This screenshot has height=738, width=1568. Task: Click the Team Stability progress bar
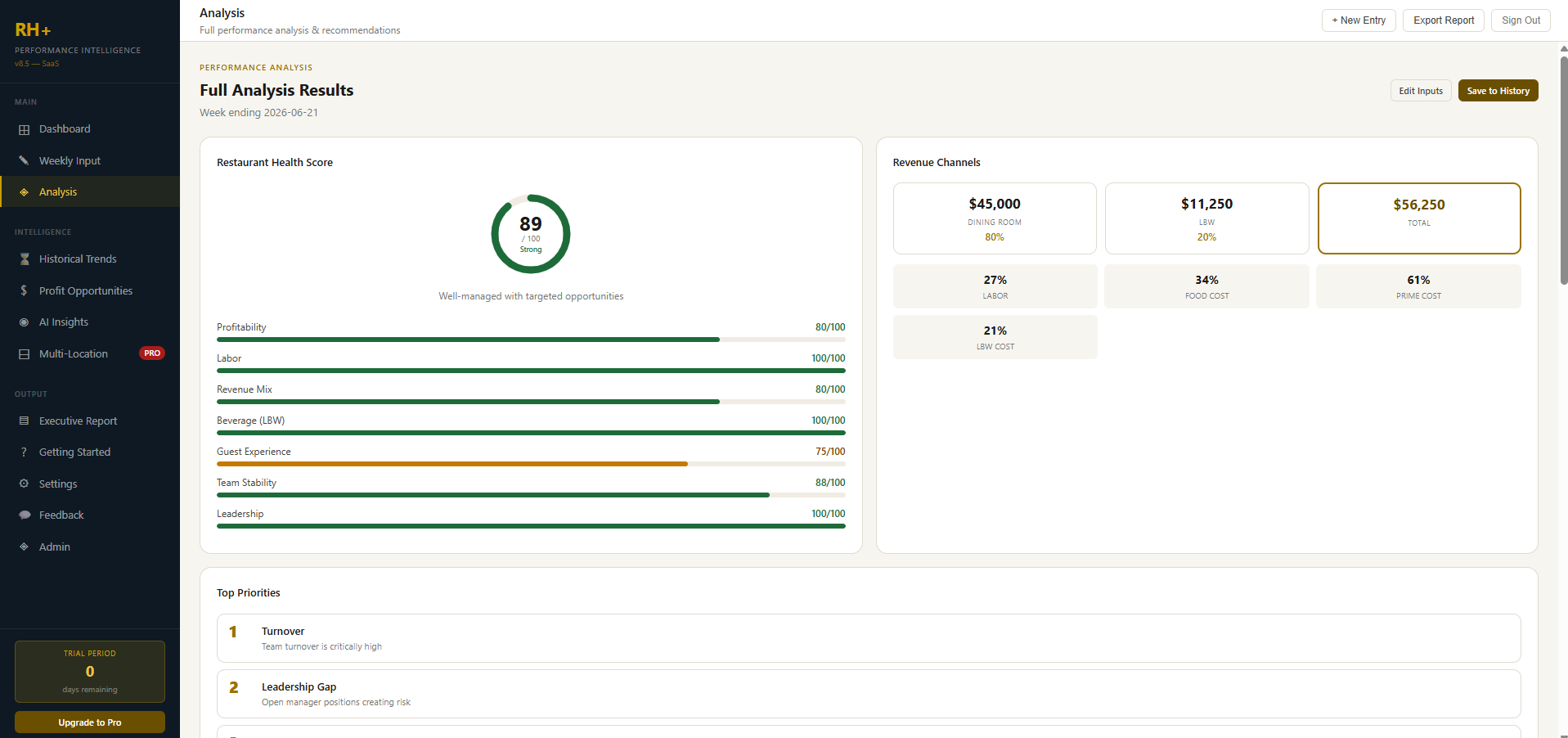(531, 495)
